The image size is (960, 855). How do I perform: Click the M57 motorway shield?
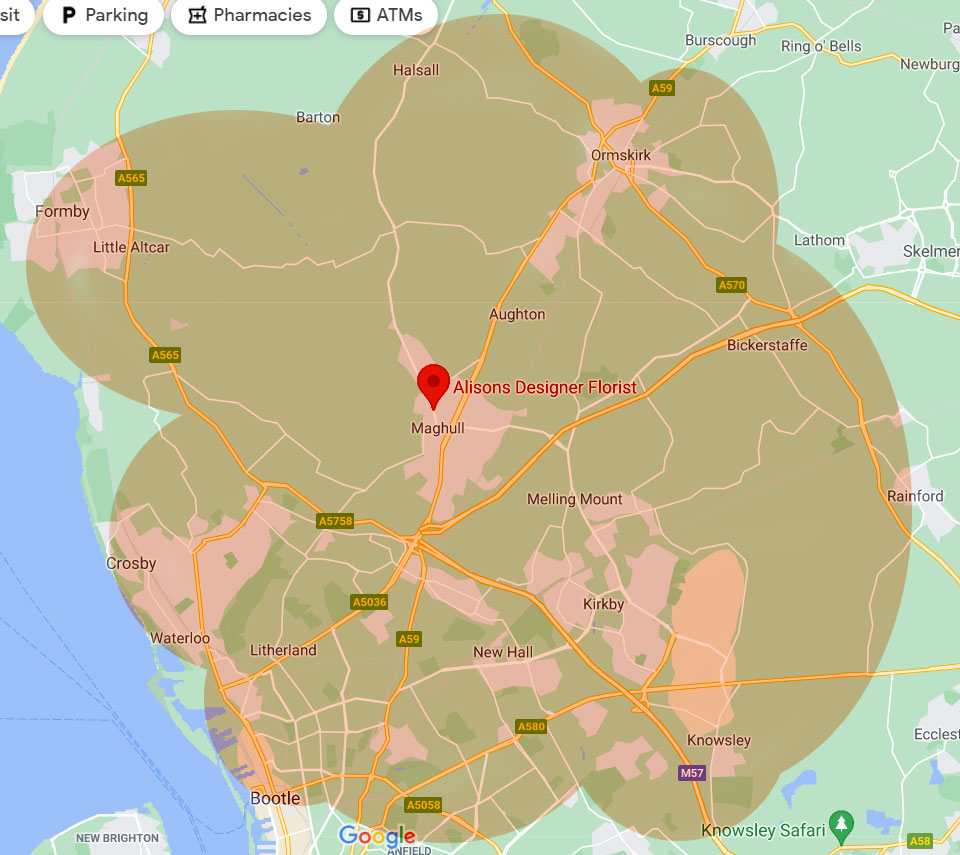692,773
